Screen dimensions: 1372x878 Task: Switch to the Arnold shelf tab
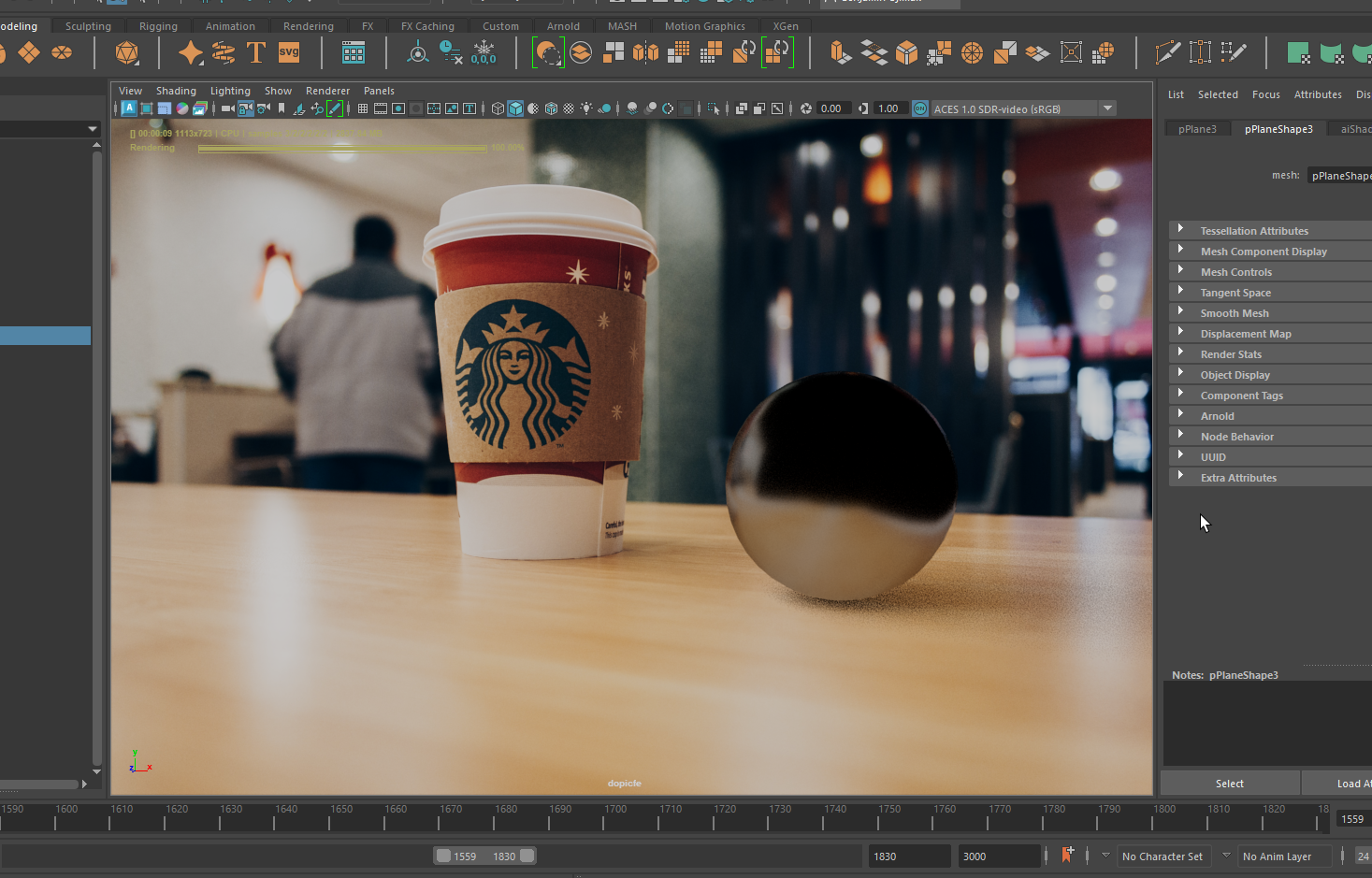click(563, 26)
